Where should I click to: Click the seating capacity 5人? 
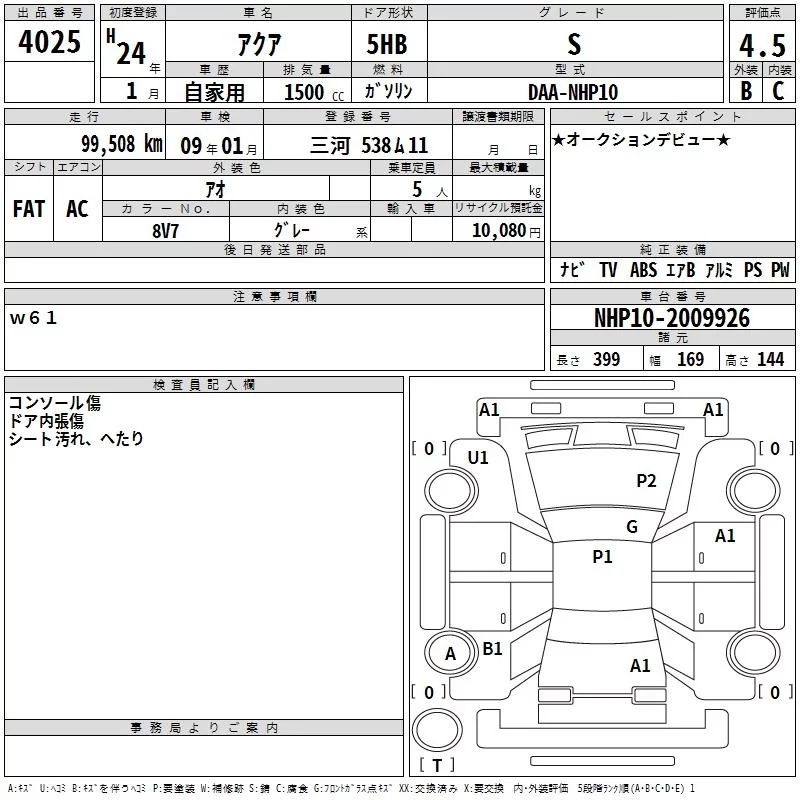click(430, 189)
